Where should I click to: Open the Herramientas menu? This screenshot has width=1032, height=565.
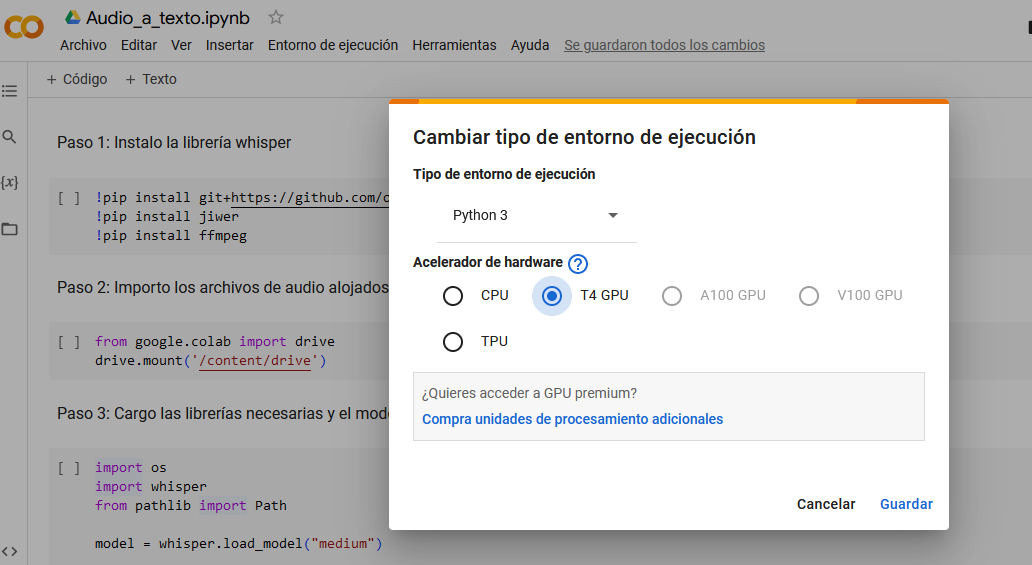454,45
